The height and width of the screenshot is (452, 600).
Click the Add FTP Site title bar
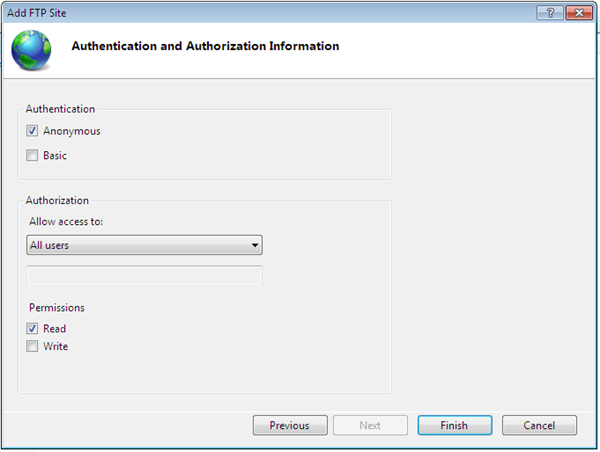point(250,10)
